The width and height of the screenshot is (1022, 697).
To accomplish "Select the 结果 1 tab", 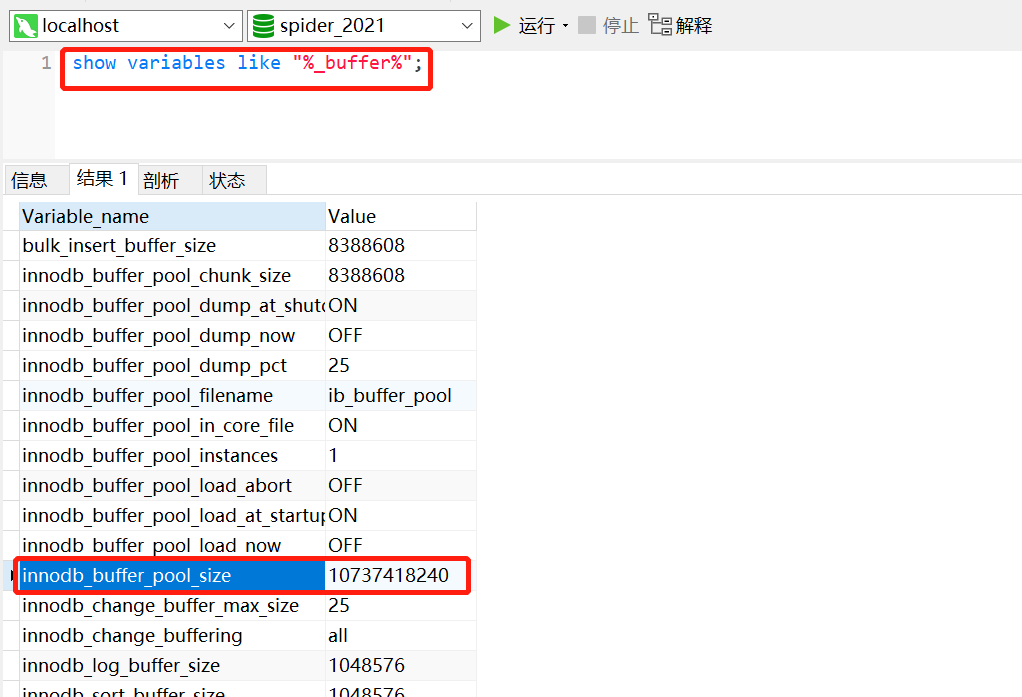I will [103, 179].
